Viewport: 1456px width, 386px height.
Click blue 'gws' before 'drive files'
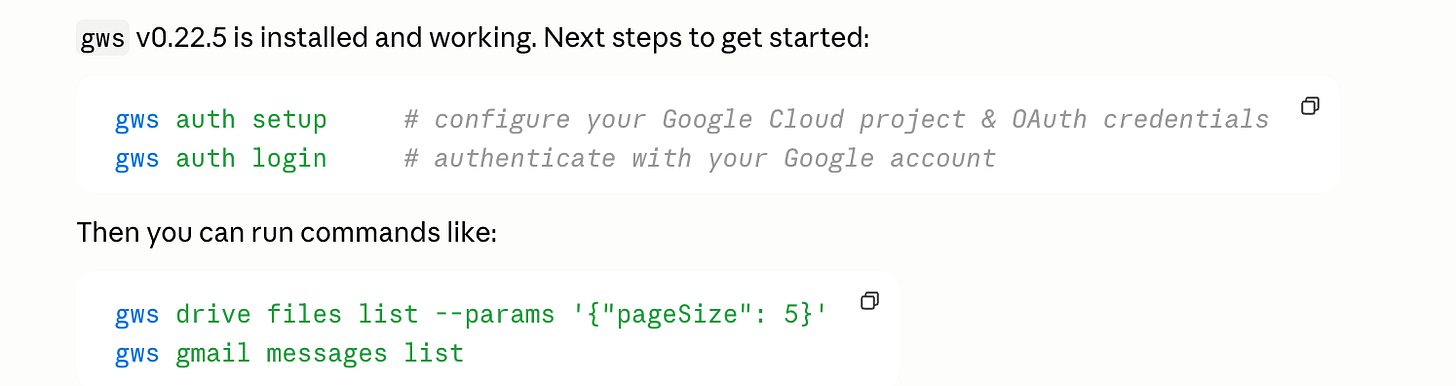(137, 315)
